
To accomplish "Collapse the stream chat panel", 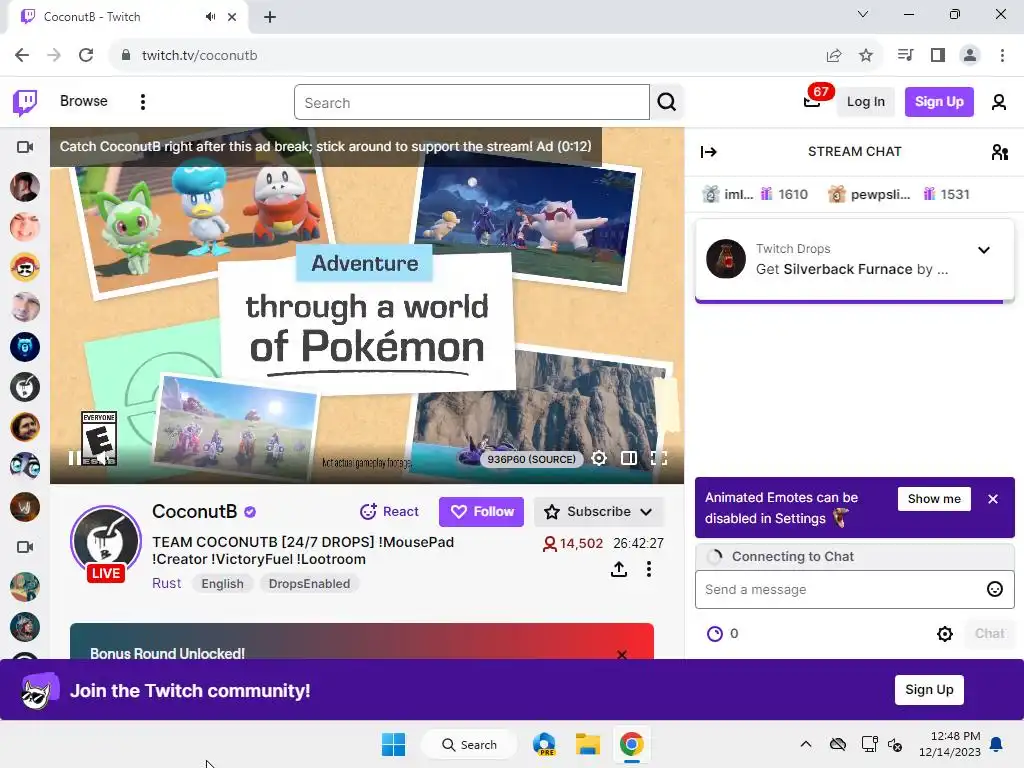I will [x=709, y=152].
